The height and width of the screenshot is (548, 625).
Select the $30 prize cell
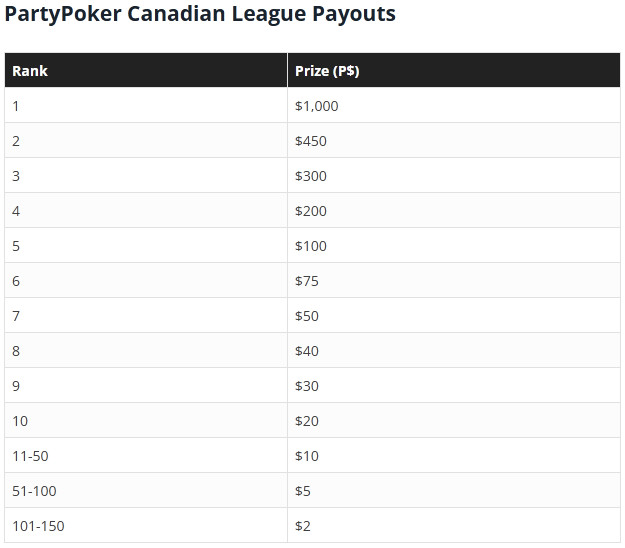pyautogui.click(x=454, y=386)
